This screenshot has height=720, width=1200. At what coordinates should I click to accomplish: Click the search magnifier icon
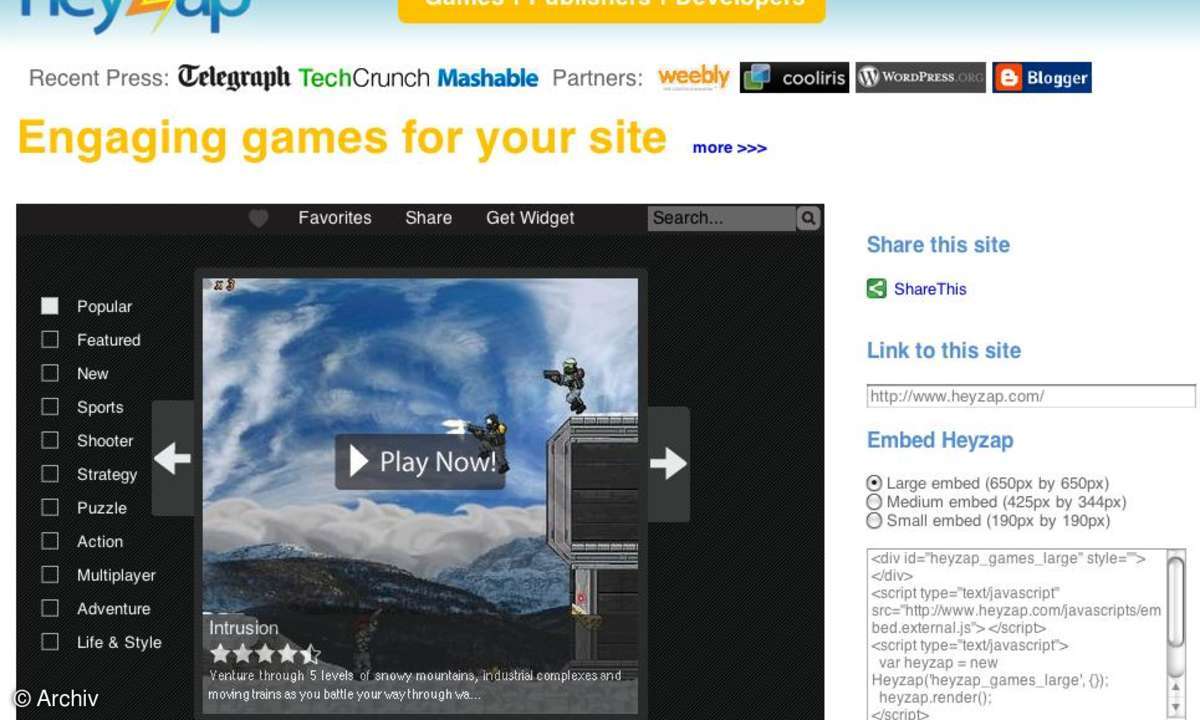808,217
